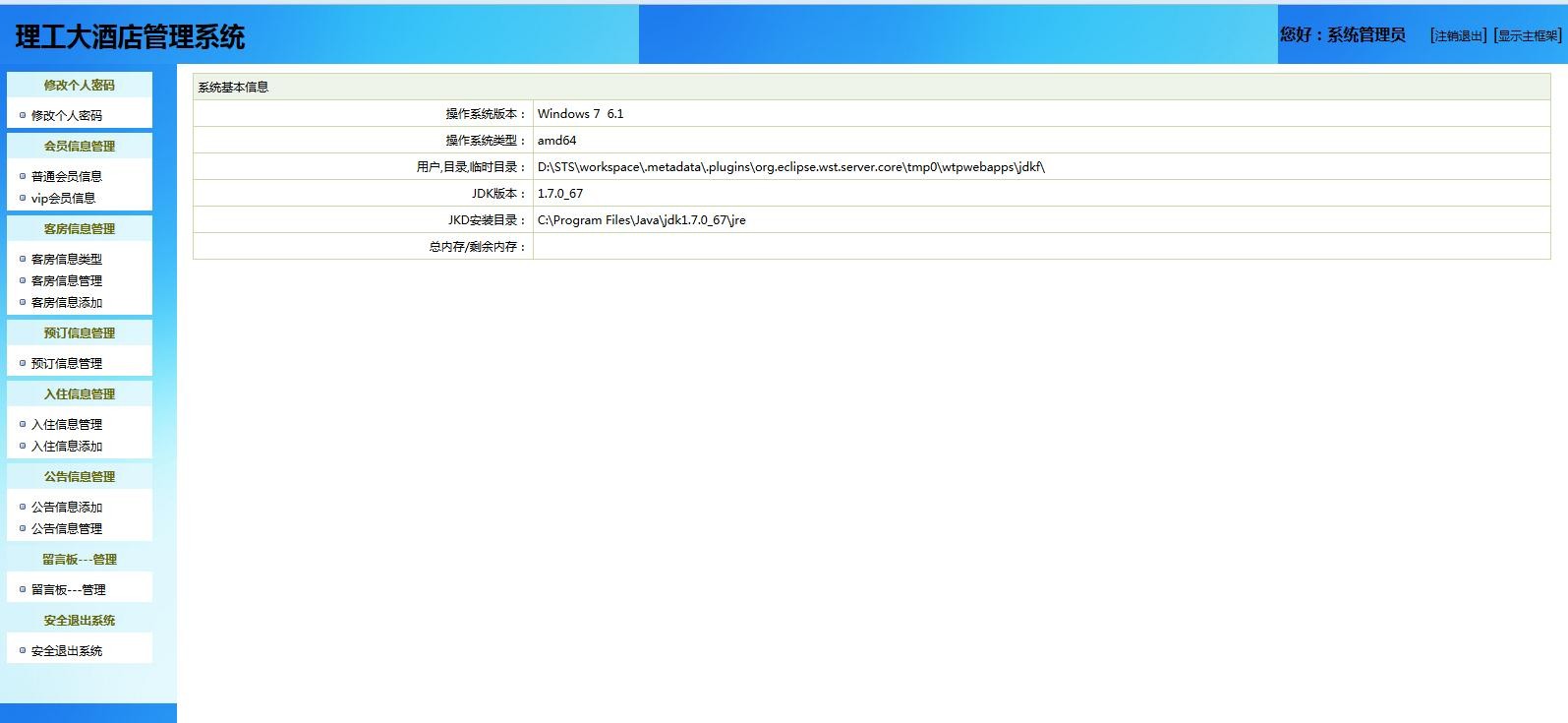This screenshot has height=723, width=1568.
Task: Select the C:\Program Files\Java install path
Action: click(x=642, y=219)
